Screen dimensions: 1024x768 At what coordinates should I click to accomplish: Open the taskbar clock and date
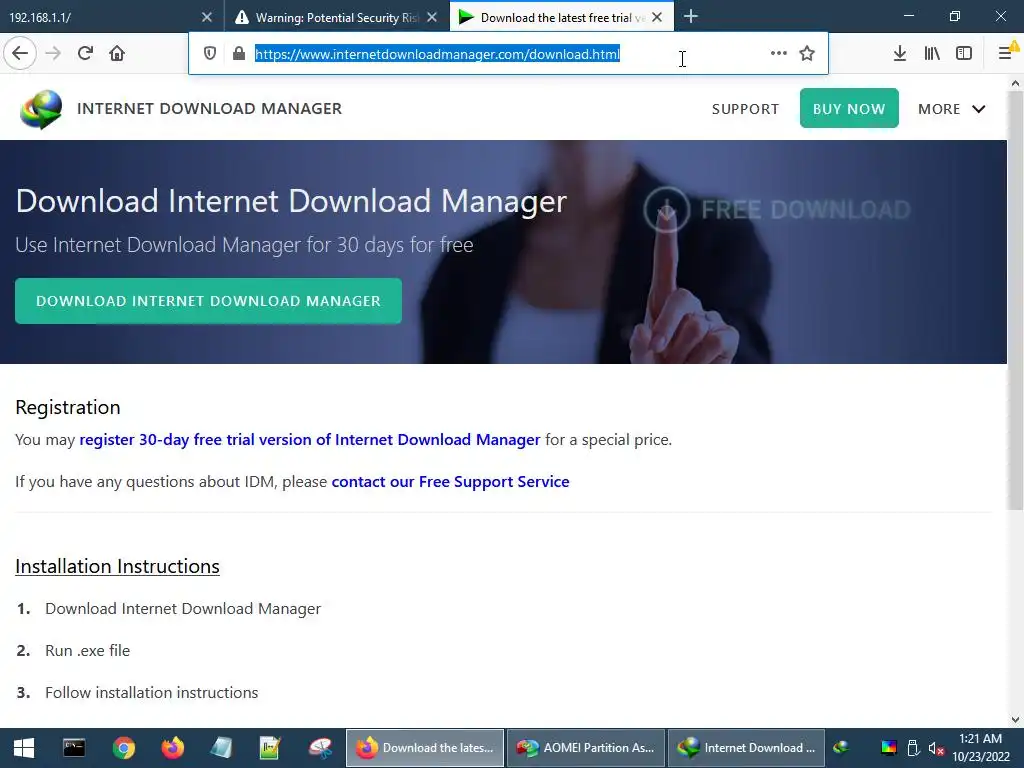point(981,748)
